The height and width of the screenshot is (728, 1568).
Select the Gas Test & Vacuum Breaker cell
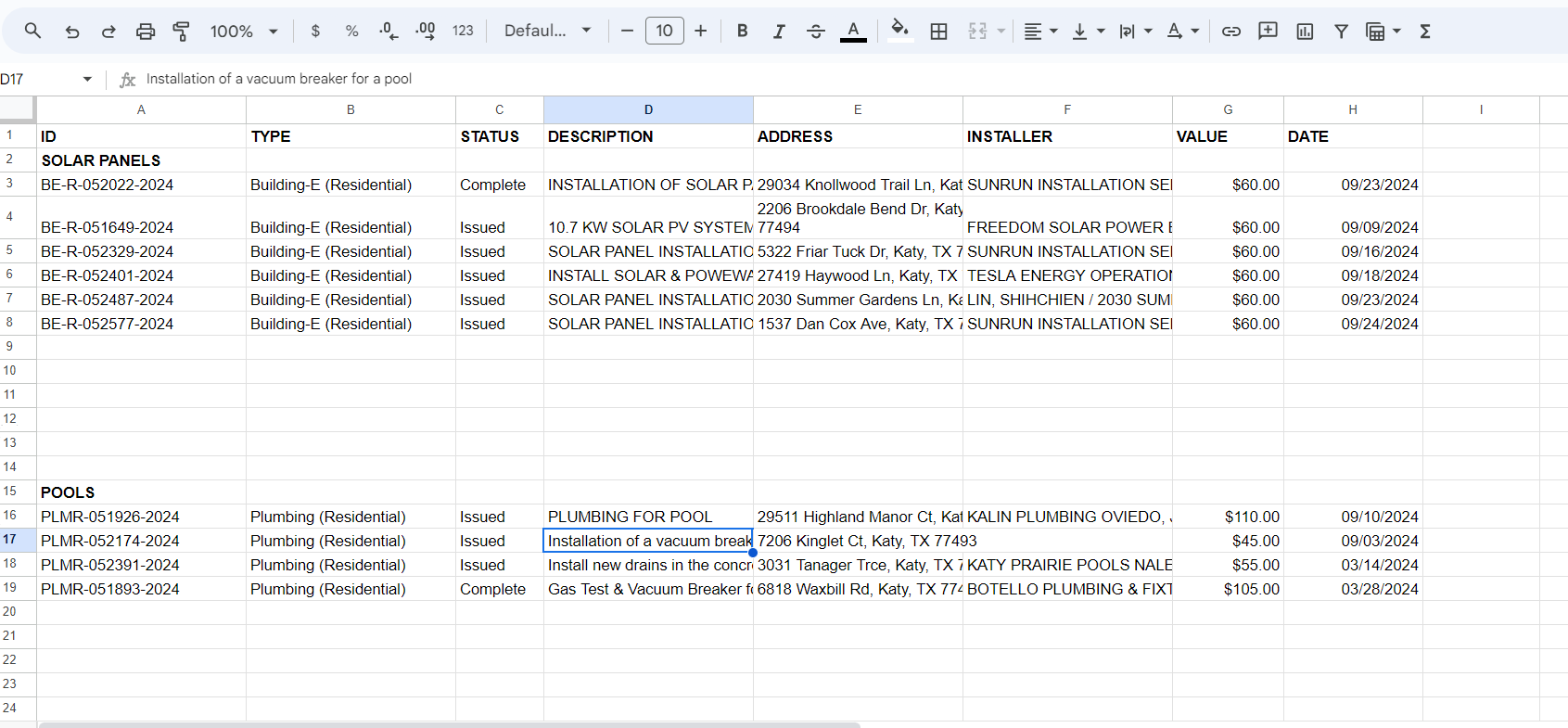(648, 589)
